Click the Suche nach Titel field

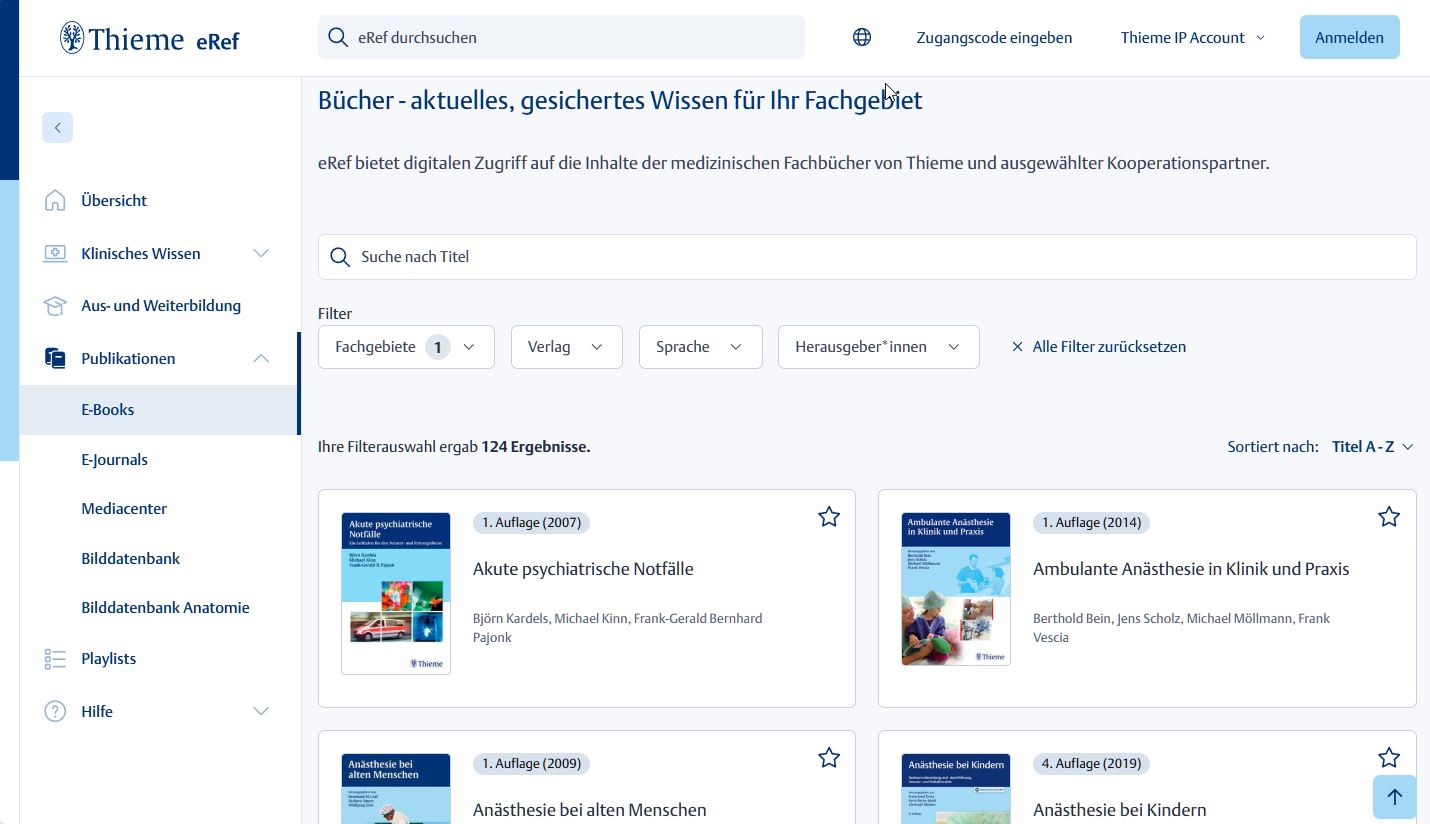pyautogui.click(x=867, y=257)
